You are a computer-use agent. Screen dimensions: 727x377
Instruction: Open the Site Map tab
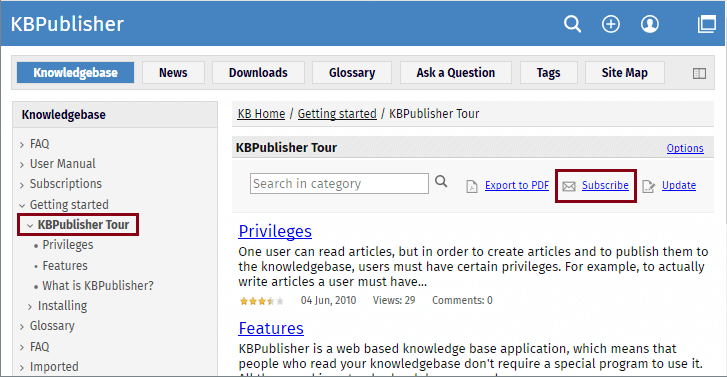(625, 73)
